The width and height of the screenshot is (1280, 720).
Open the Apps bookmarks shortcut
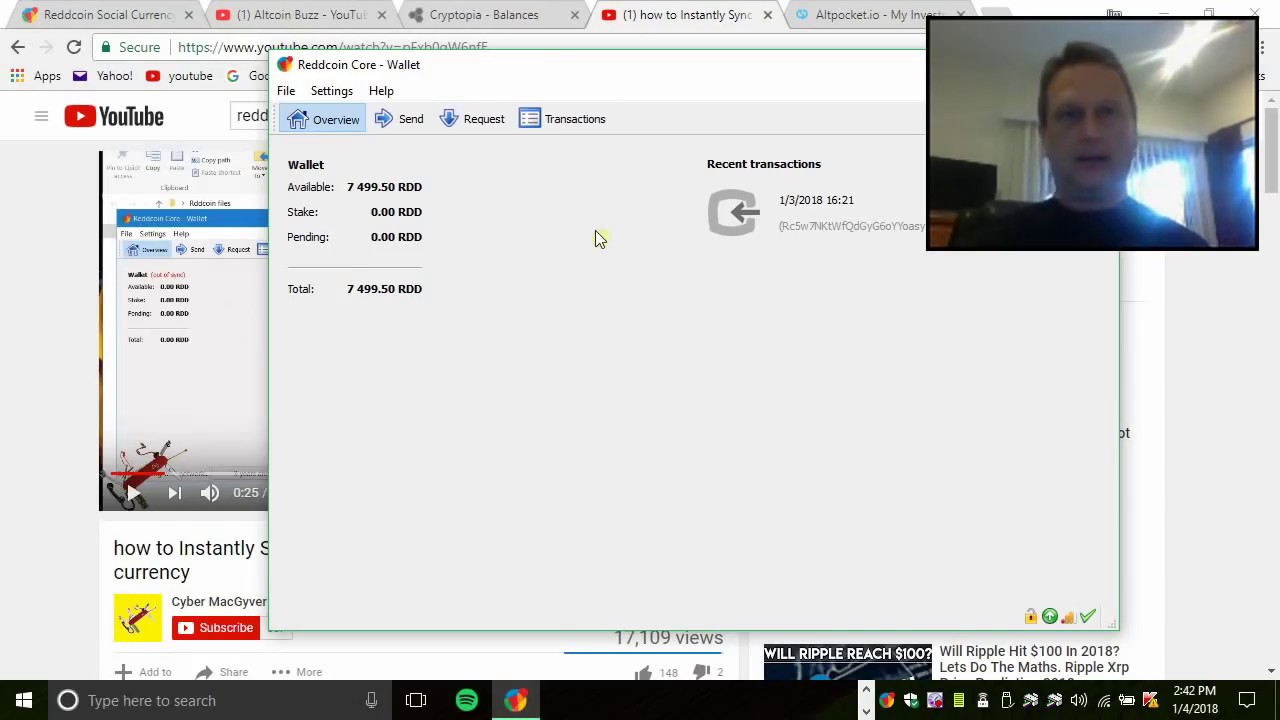[x=35, y=76]
